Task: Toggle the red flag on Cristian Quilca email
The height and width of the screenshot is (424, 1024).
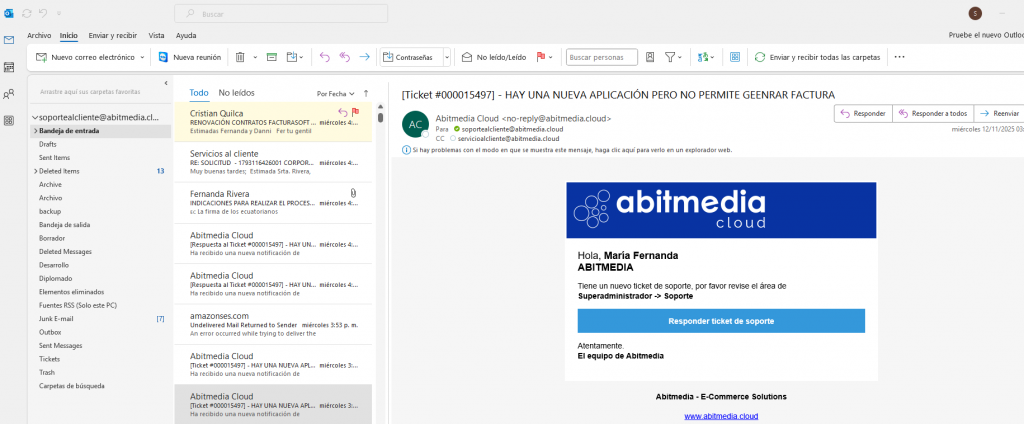Action: pyautogui.click(x=355, y=112)
